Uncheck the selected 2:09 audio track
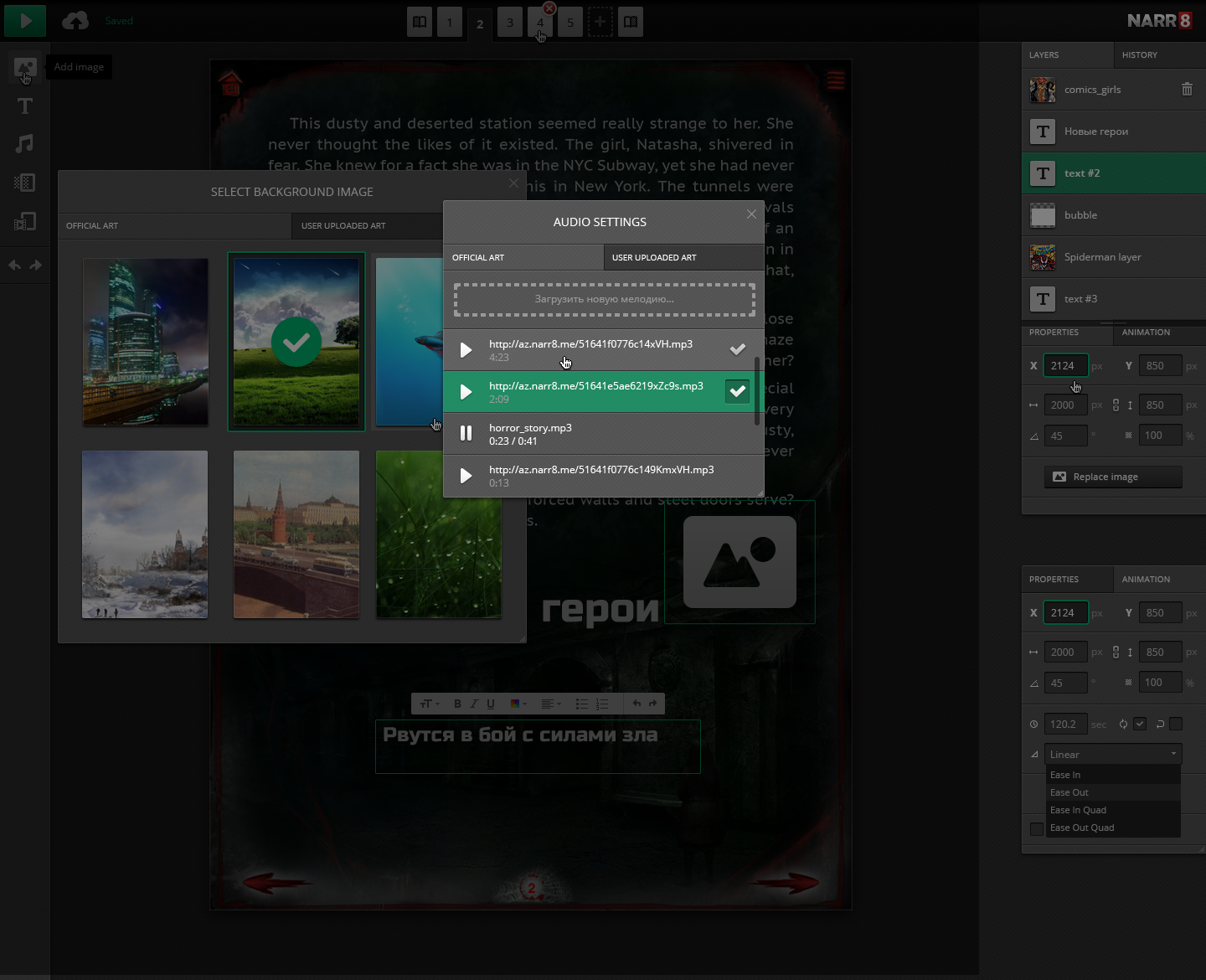This screenshot has height=980, width=1206. (x=737, y=391)
